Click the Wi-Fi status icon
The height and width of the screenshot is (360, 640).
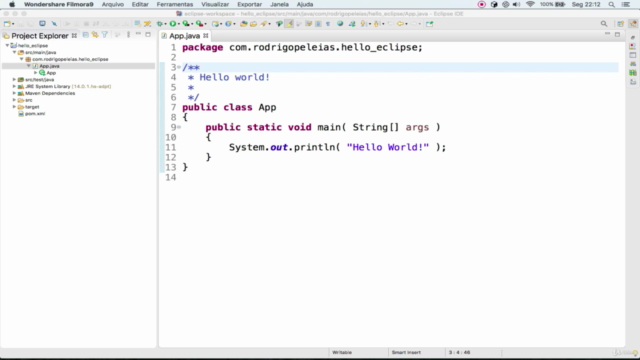coord(530,4)
